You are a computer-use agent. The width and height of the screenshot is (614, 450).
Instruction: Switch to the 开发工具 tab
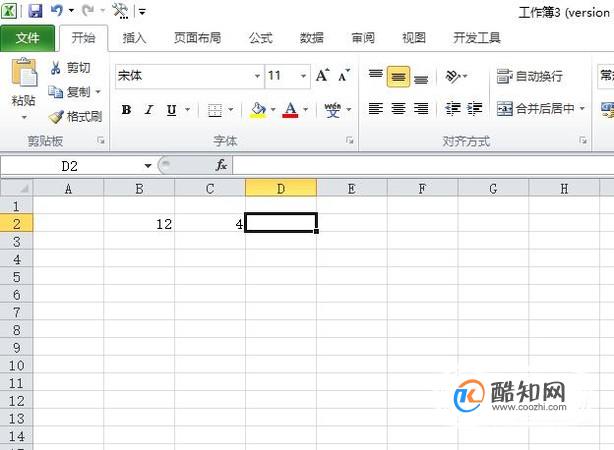[x=477, y=38]
